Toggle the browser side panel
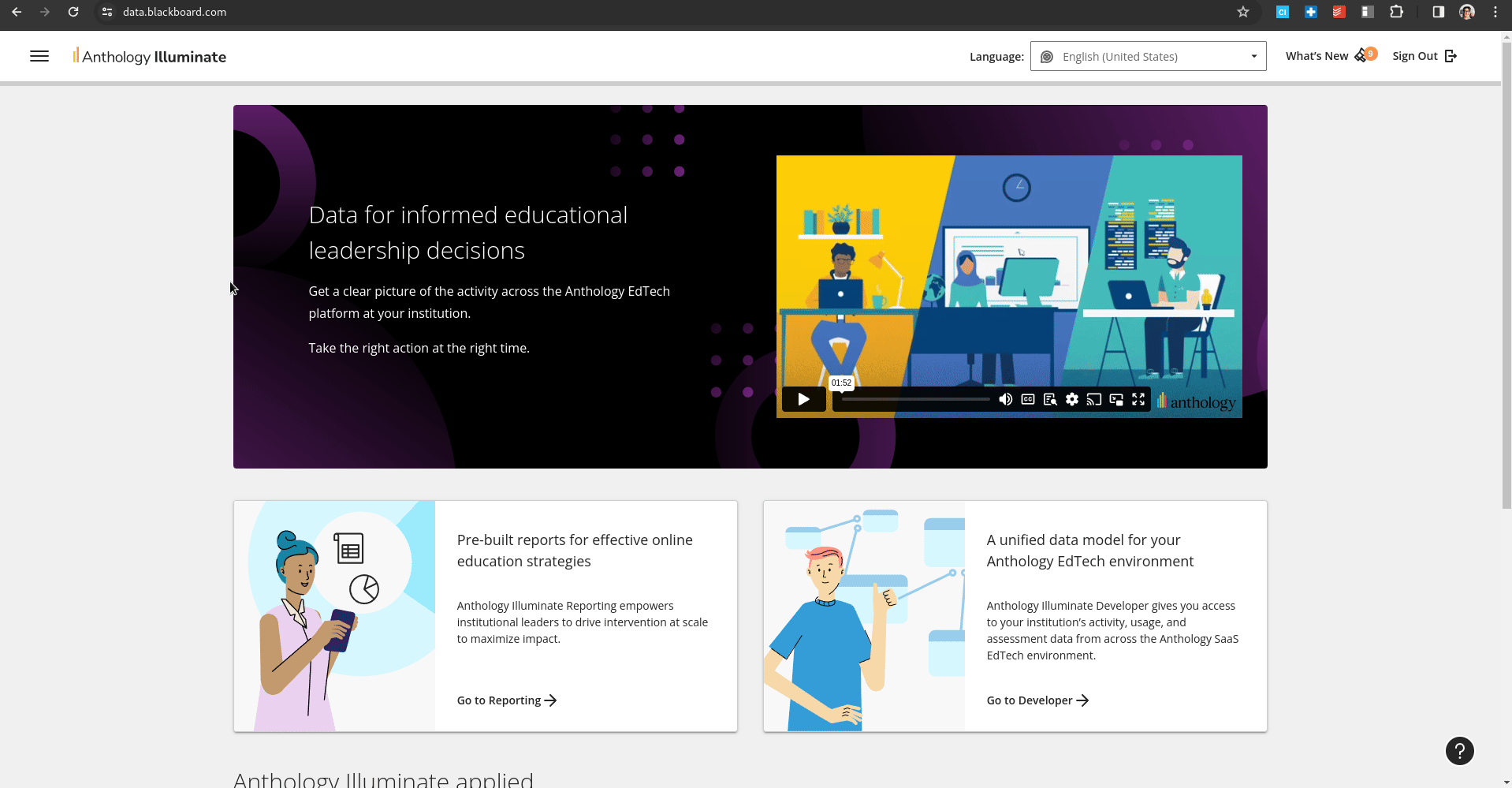 point(1439,12)
